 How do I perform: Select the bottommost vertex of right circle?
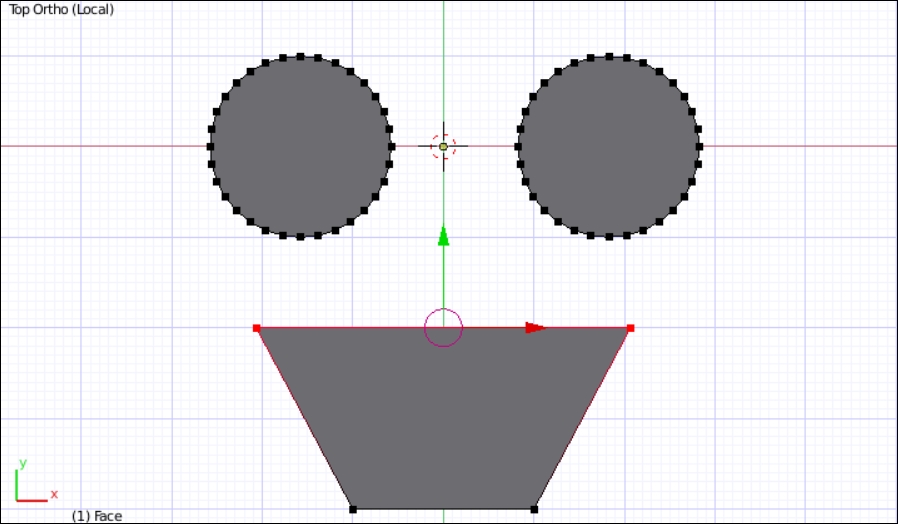[x=608, y=236]
